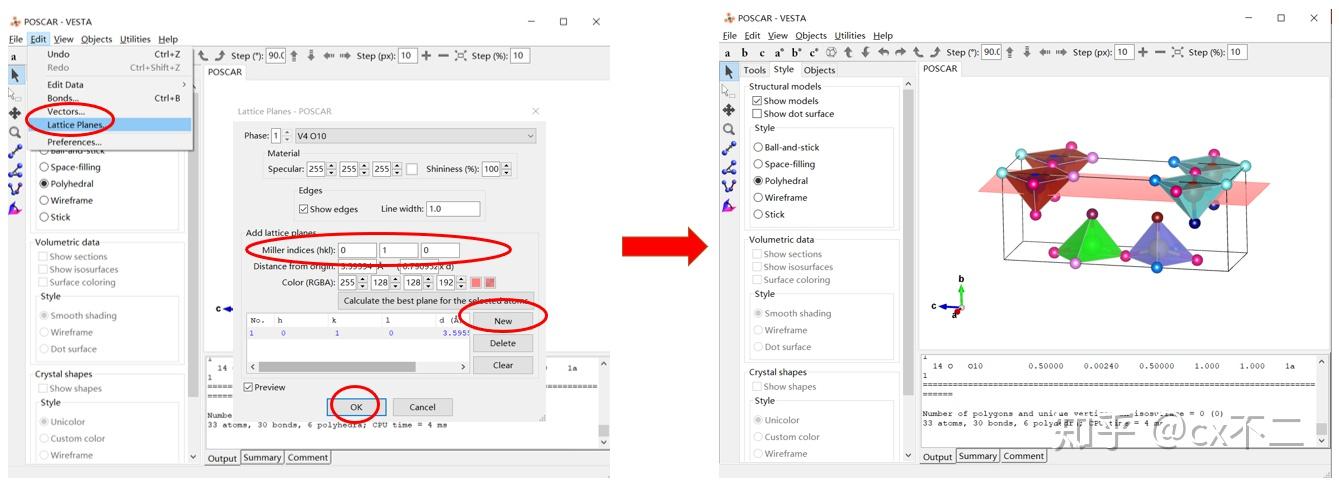Screen dimensions: 1339x487
Task: View along c axis in right window toolbar
Action: 762,52
